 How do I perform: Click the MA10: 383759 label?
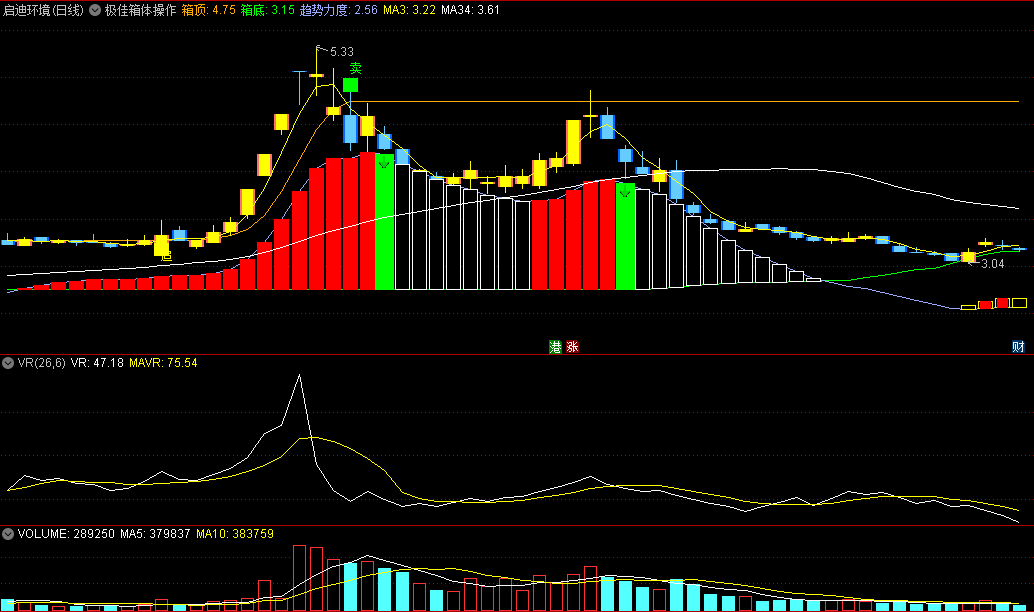coord(235,534)
